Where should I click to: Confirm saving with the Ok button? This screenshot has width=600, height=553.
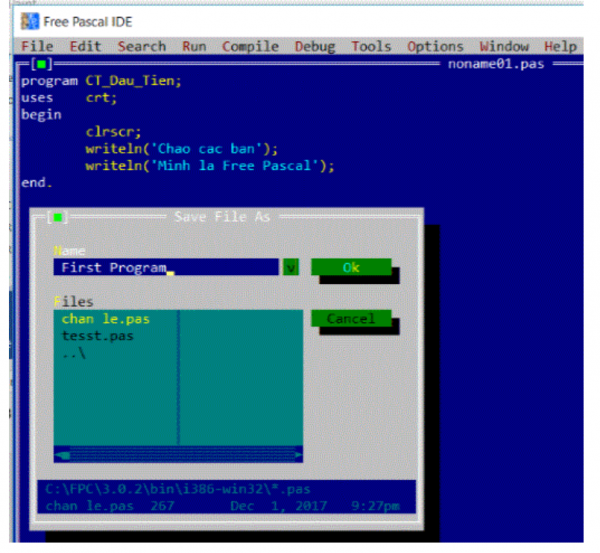(351, 267)
